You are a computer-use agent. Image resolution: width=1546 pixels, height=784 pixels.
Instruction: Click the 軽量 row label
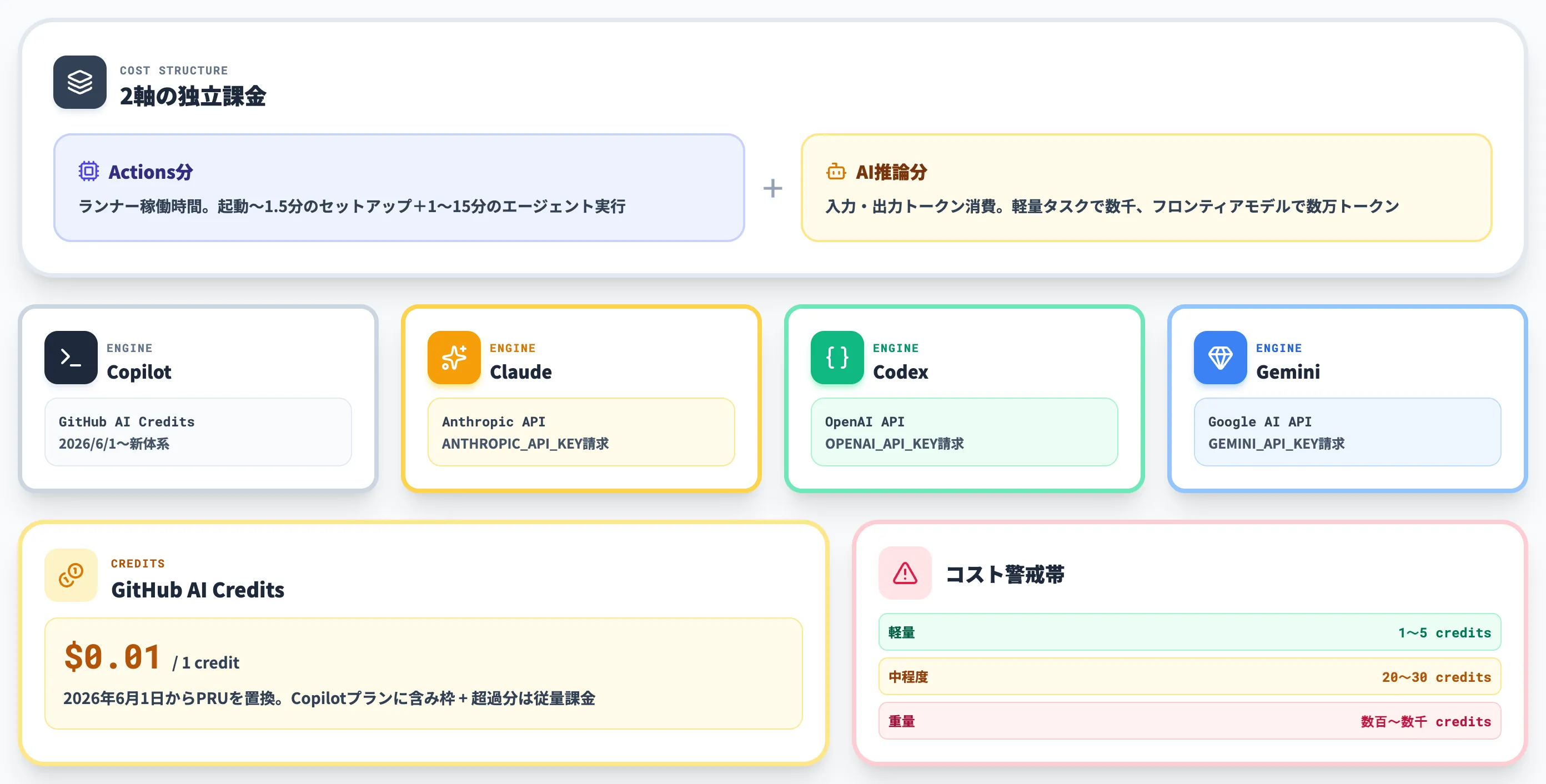901,632
